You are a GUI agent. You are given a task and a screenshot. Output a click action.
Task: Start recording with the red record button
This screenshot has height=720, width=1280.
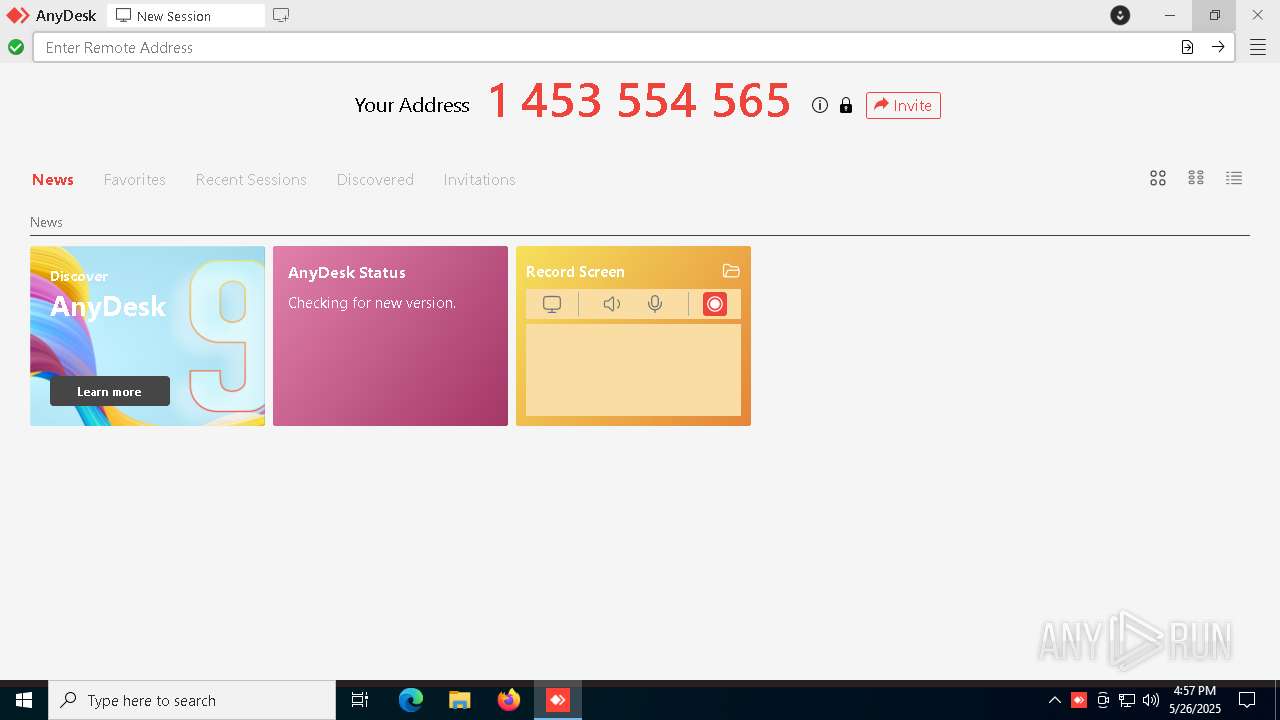click(x=715, y=304)
